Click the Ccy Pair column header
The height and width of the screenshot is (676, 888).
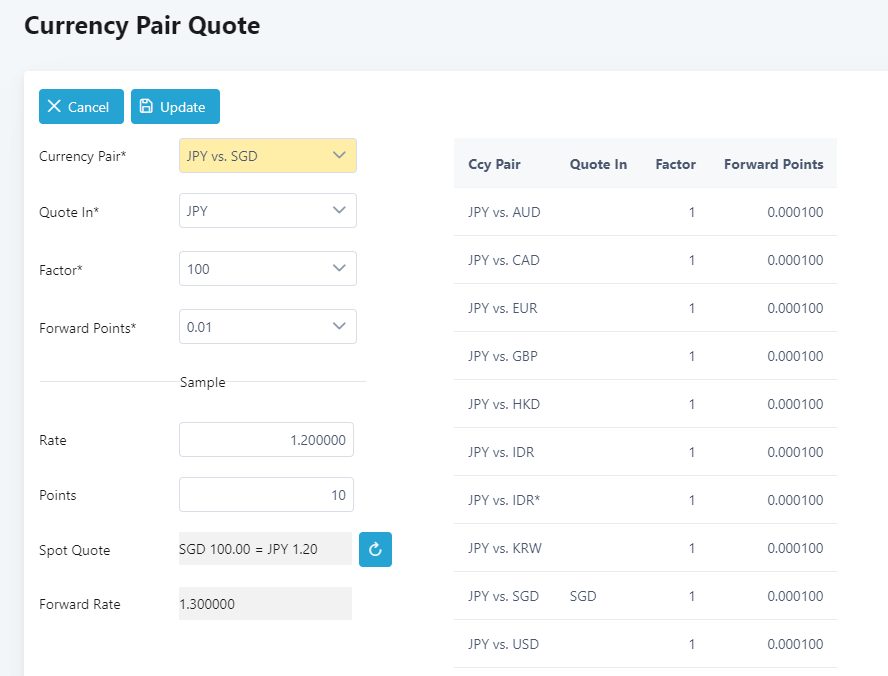click(494, 164)
